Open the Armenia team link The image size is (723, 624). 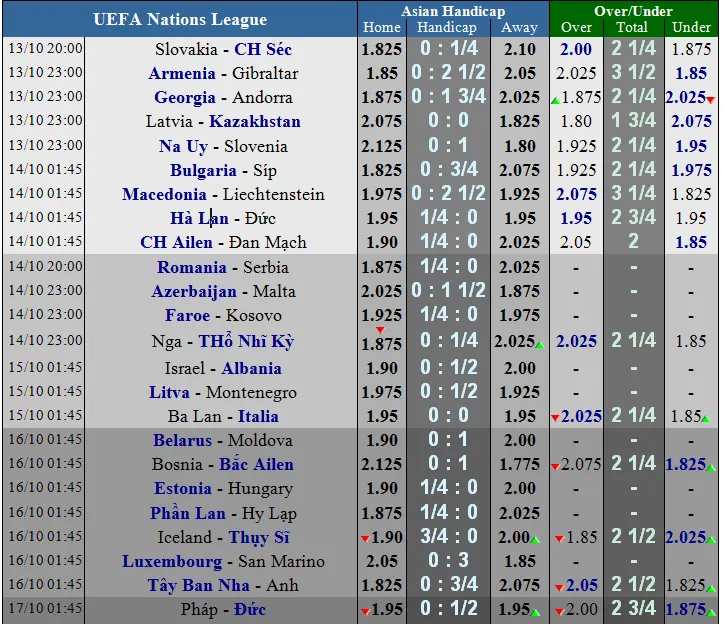point(182,73)
